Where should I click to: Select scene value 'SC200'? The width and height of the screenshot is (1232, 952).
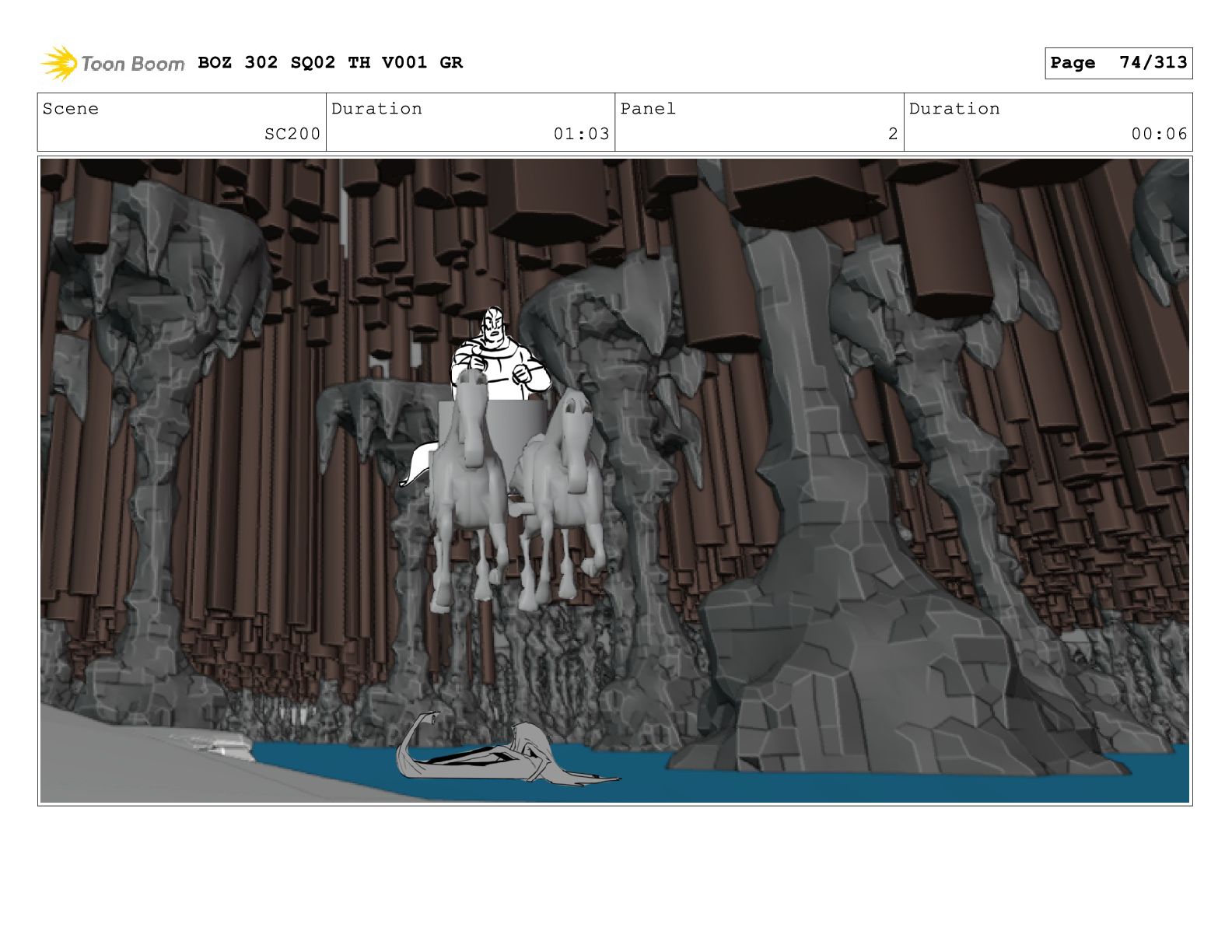[292, 134]
